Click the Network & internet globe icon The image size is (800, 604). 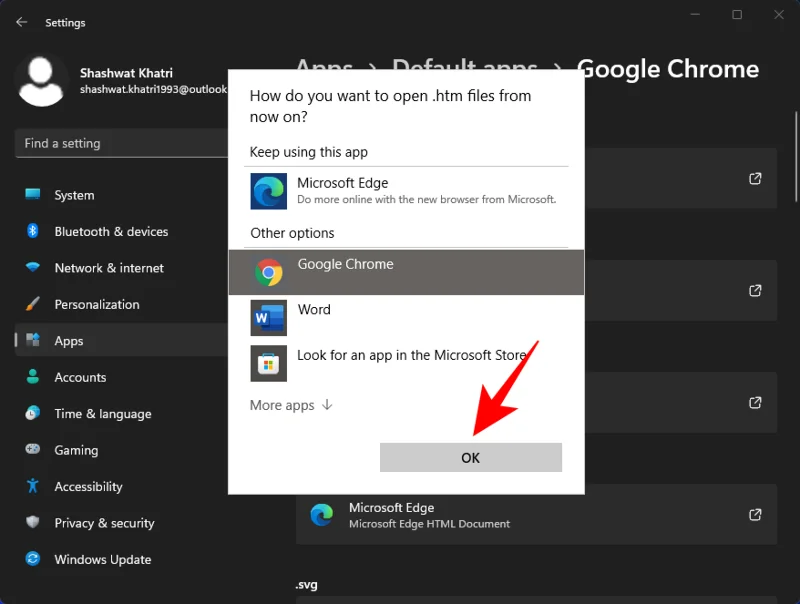coord(31,268)
